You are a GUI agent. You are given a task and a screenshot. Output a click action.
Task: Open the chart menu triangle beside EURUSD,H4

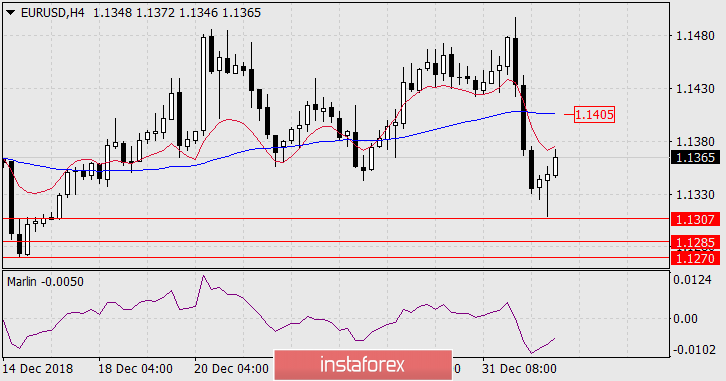(11, 13)
